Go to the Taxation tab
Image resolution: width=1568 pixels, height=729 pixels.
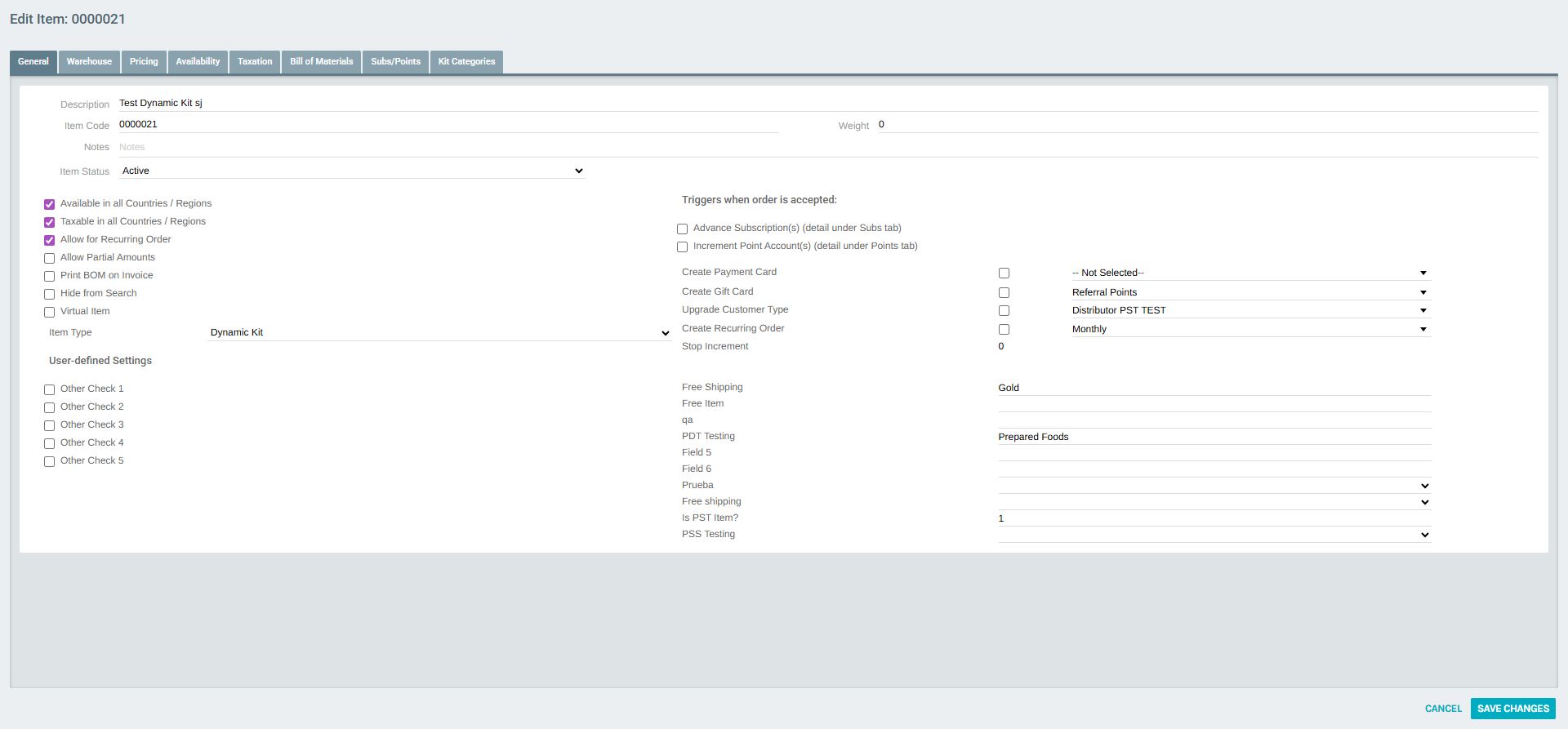click(x=255, y=62)
